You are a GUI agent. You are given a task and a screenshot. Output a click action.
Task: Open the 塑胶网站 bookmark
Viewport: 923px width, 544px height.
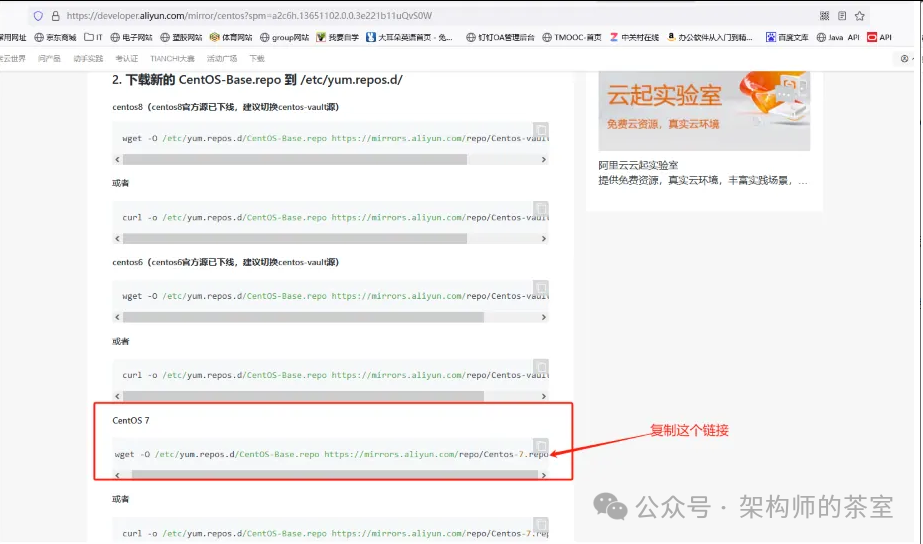point(181,37)
